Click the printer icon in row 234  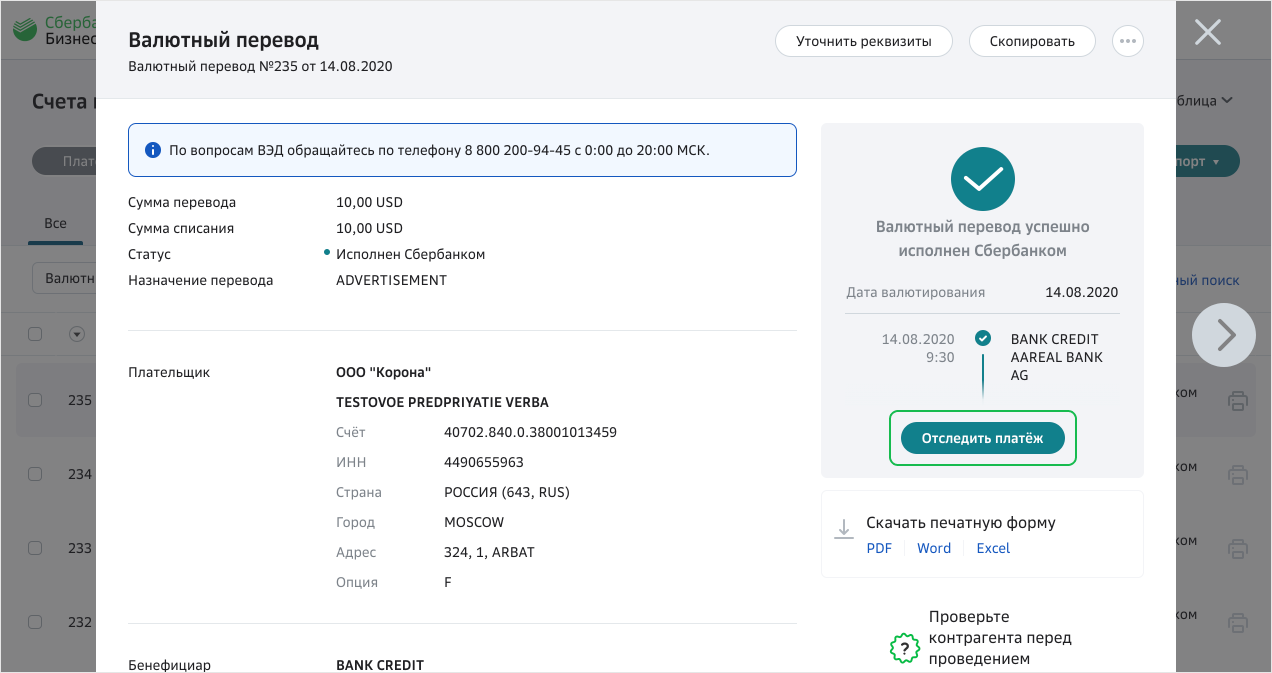tap(1237, 474)
